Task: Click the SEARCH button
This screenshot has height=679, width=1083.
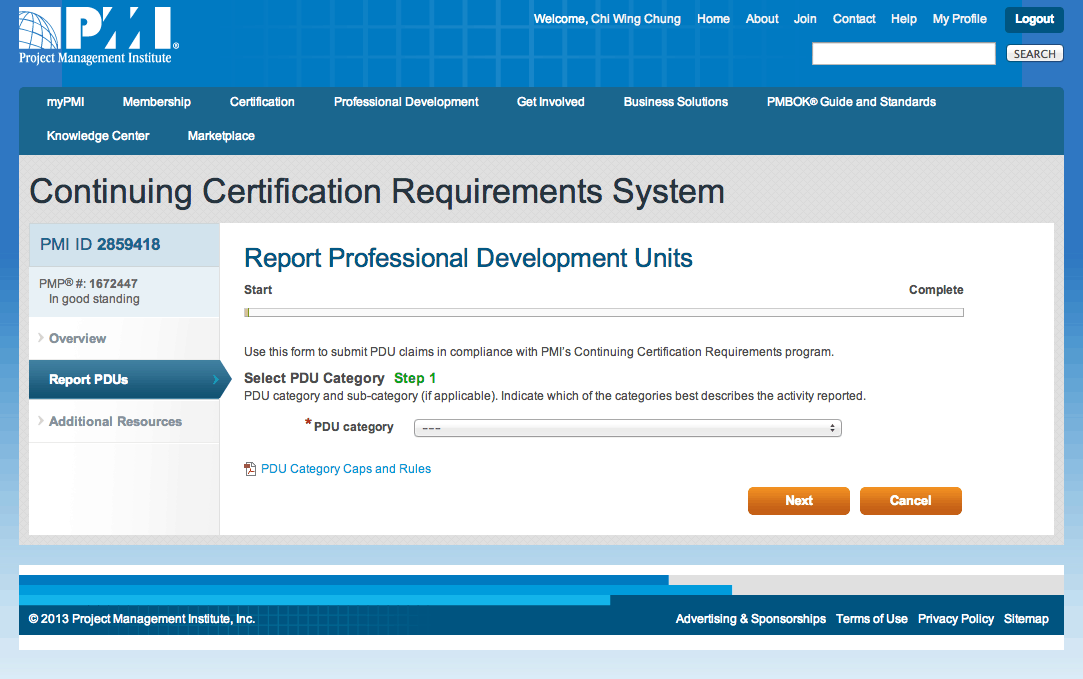Action: coord(1034,53)
